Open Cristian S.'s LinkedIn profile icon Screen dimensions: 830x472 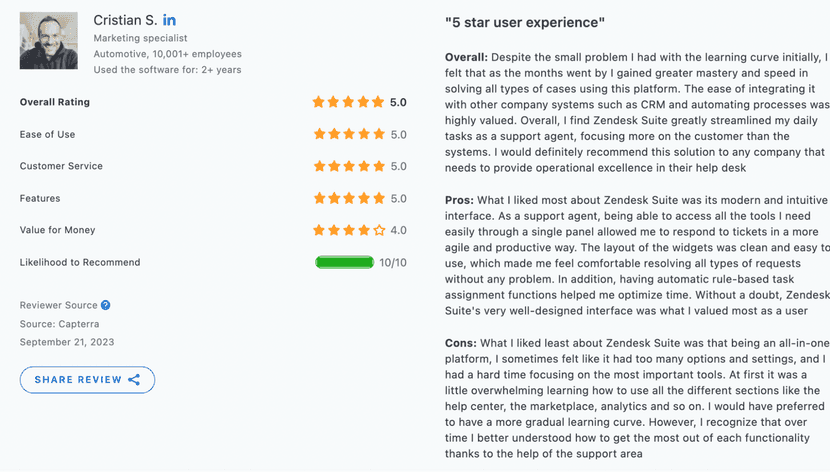pyautogui.click(x=170, y=21)
